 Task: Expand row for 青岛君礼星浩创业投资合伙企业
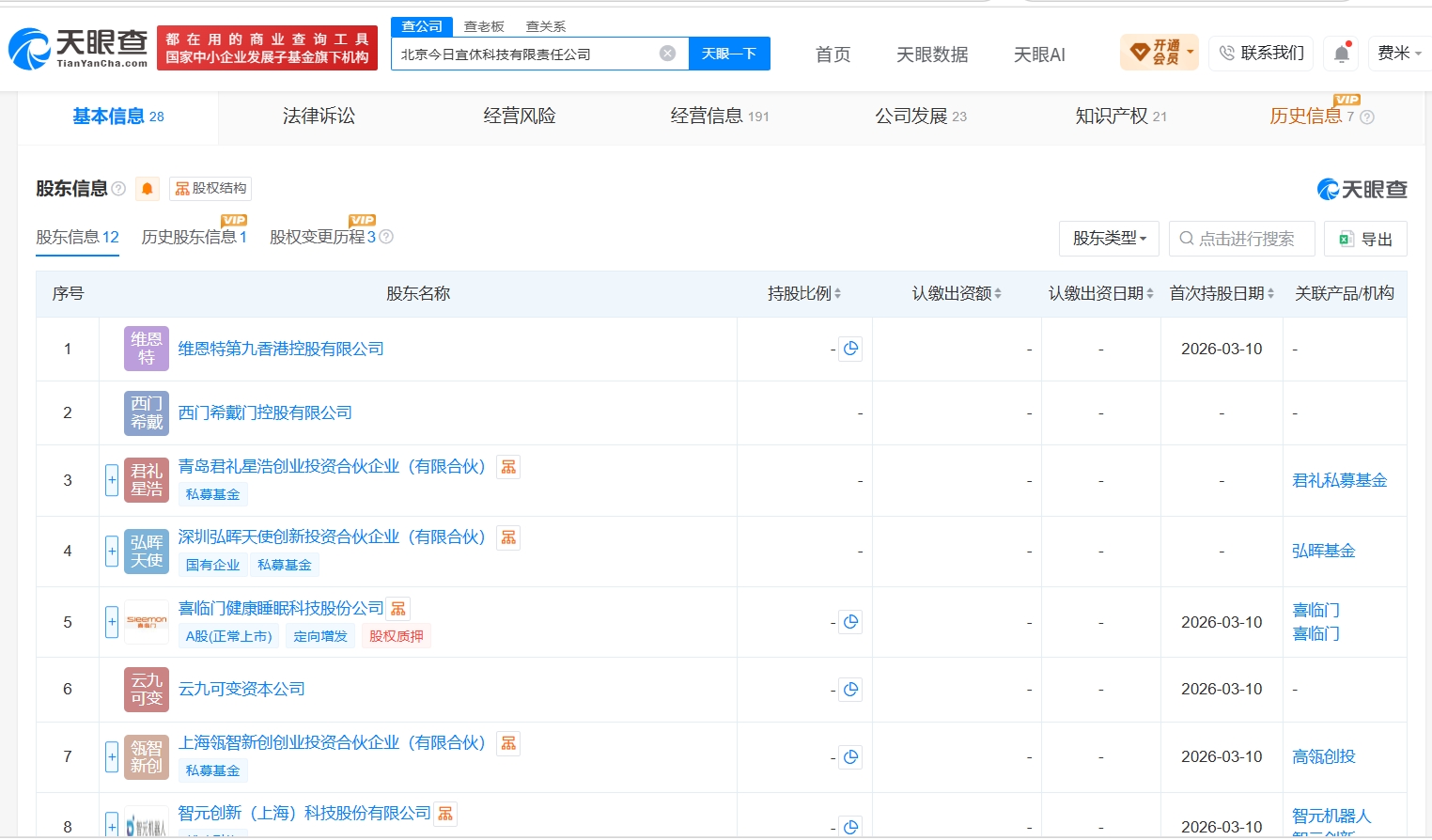pos(112,480)
